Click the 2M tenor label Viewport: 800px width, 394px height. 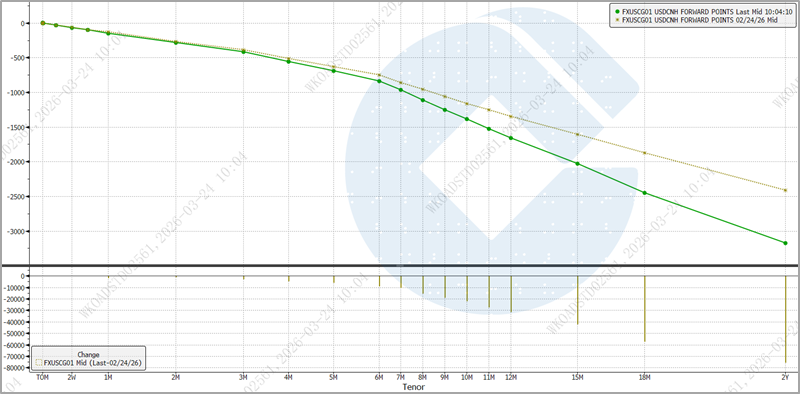coord(176,378)
